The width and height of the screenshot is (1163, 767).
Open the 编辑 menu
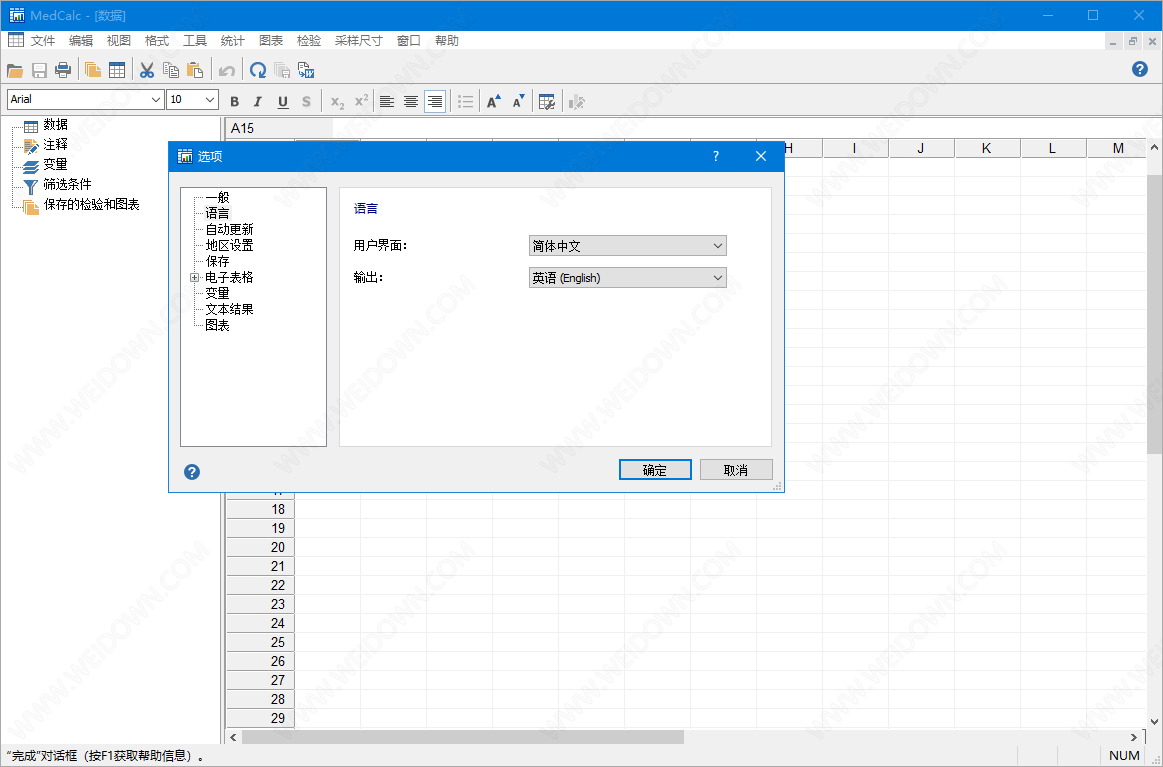[x=81, y=41]
